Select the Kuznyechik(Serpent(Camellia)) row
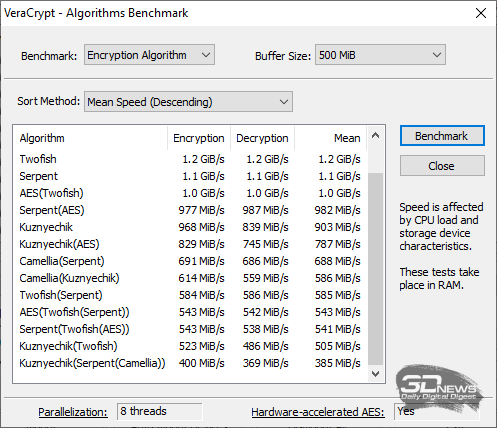This screenshot has height=428, width=497. 190,363
